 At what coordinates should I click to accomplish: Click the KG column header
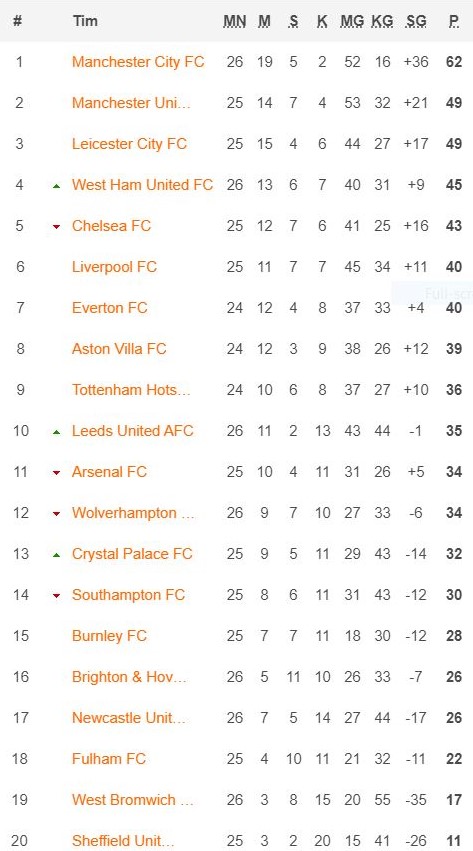click(382, 21)
